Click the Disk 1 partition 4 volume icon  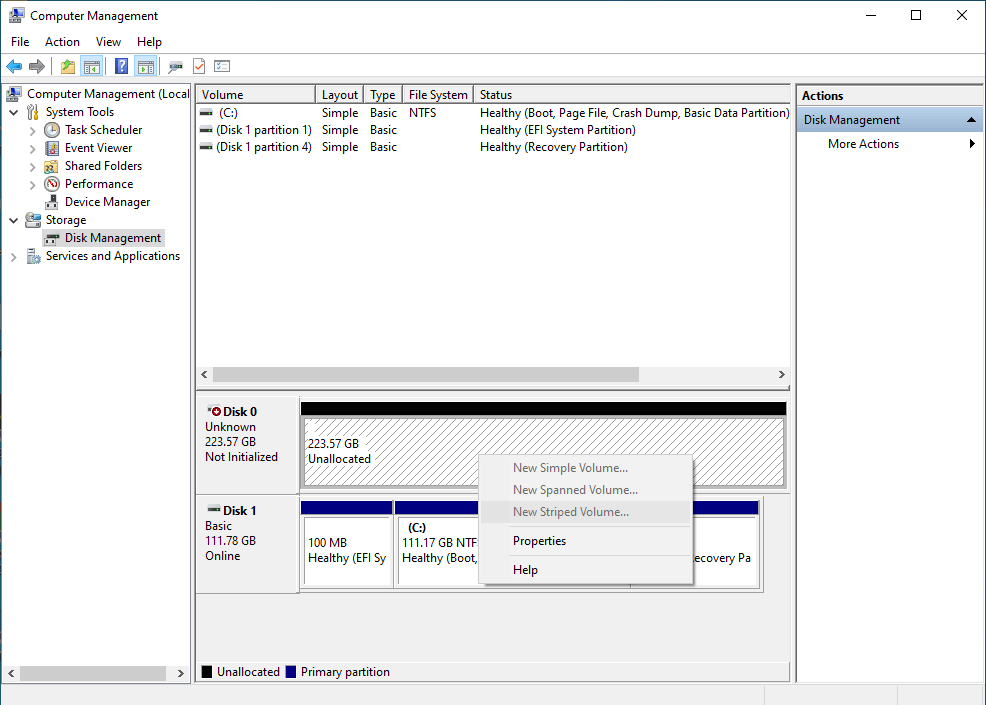(x=206, y=147)
